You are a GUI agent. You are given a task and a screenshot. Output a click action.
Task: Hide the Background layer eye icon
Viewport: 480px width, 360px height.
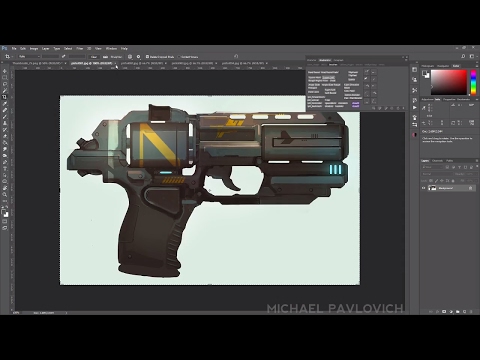tap(424, 188)
